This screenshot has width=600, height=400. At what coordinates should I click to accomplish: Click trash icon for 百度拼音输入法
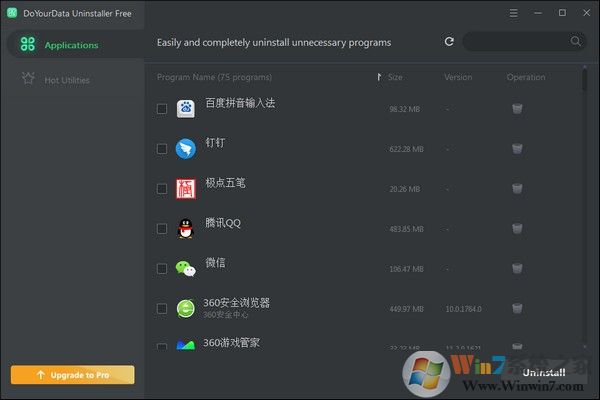[x=517, y=109]
